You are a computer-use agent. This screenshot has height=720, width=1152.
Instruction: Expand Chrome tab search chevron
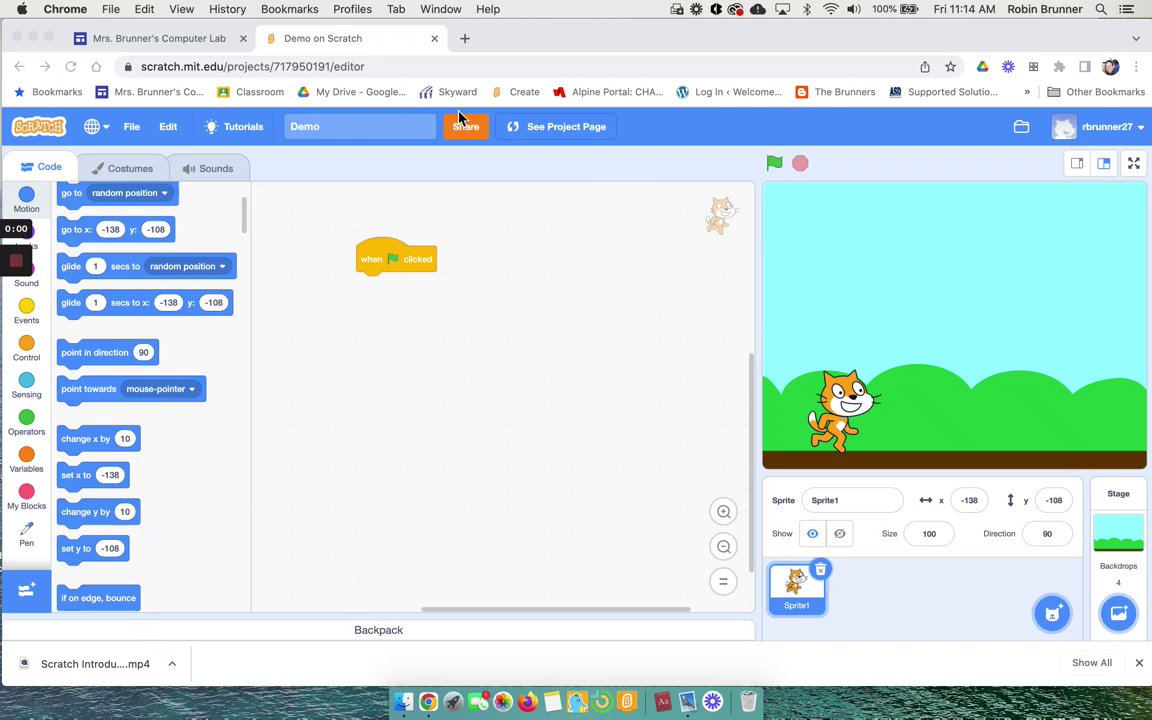(1136, 38)
